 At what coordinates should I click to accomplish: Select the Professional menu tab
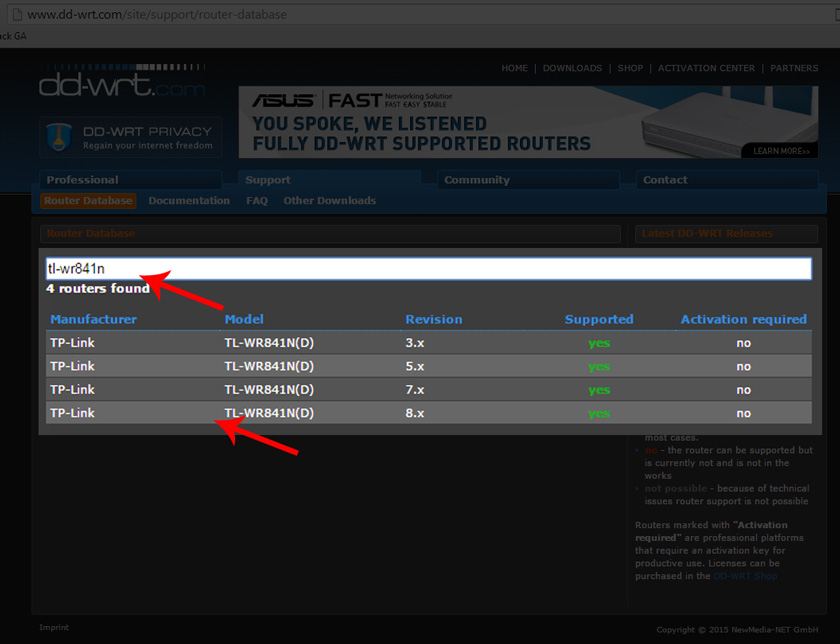(130, 180)
